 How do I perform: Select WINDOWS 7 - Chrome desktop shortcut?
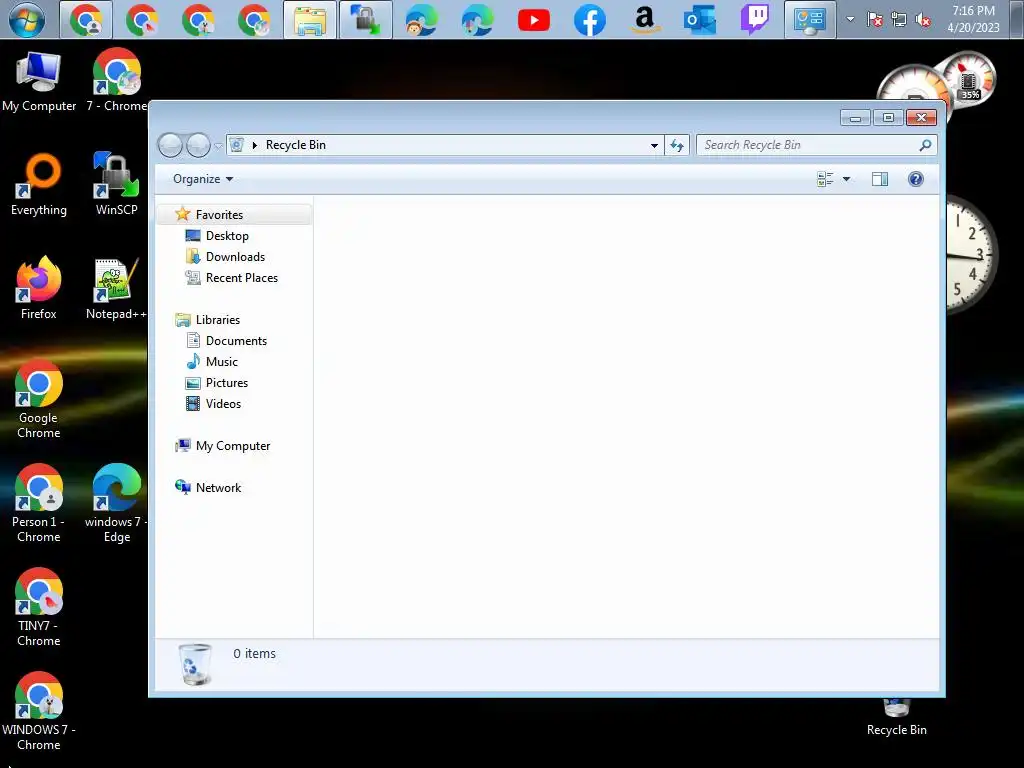[x=39, y=711]
